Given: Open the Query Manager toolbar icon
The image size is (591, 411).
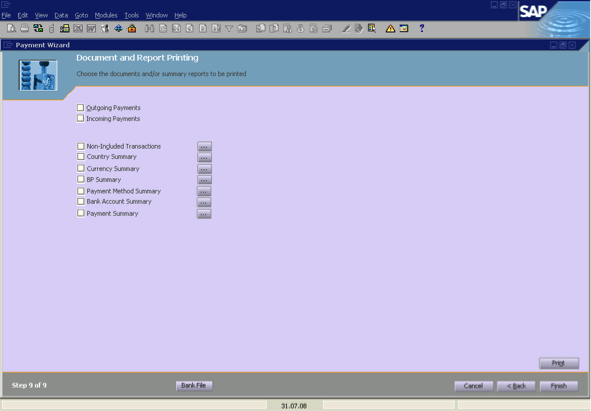Looking at the screenshot, I should pyautogui.click(x=372, y=28).
